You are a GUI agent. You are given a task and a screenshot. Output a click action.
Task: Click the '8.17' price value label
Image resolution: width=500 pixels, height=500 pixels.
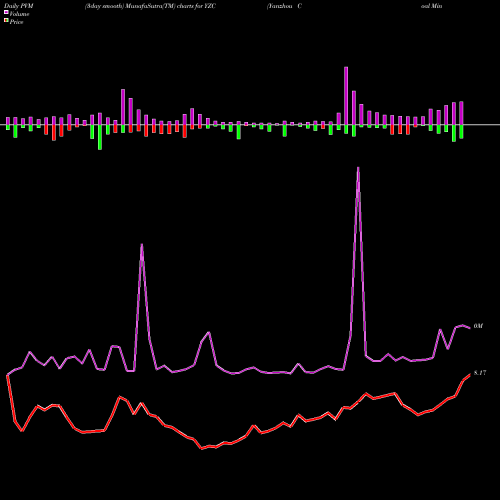coord(480,373)
